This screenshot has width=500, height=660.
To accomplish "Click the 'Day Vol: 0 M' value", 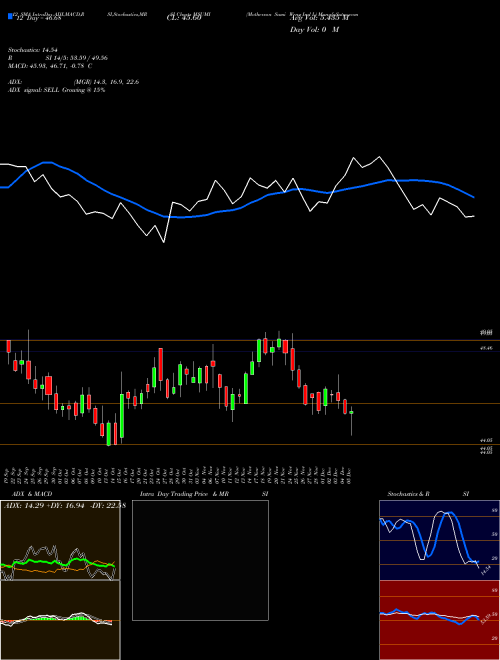I will pyautogui.click(x=314, y=30).
